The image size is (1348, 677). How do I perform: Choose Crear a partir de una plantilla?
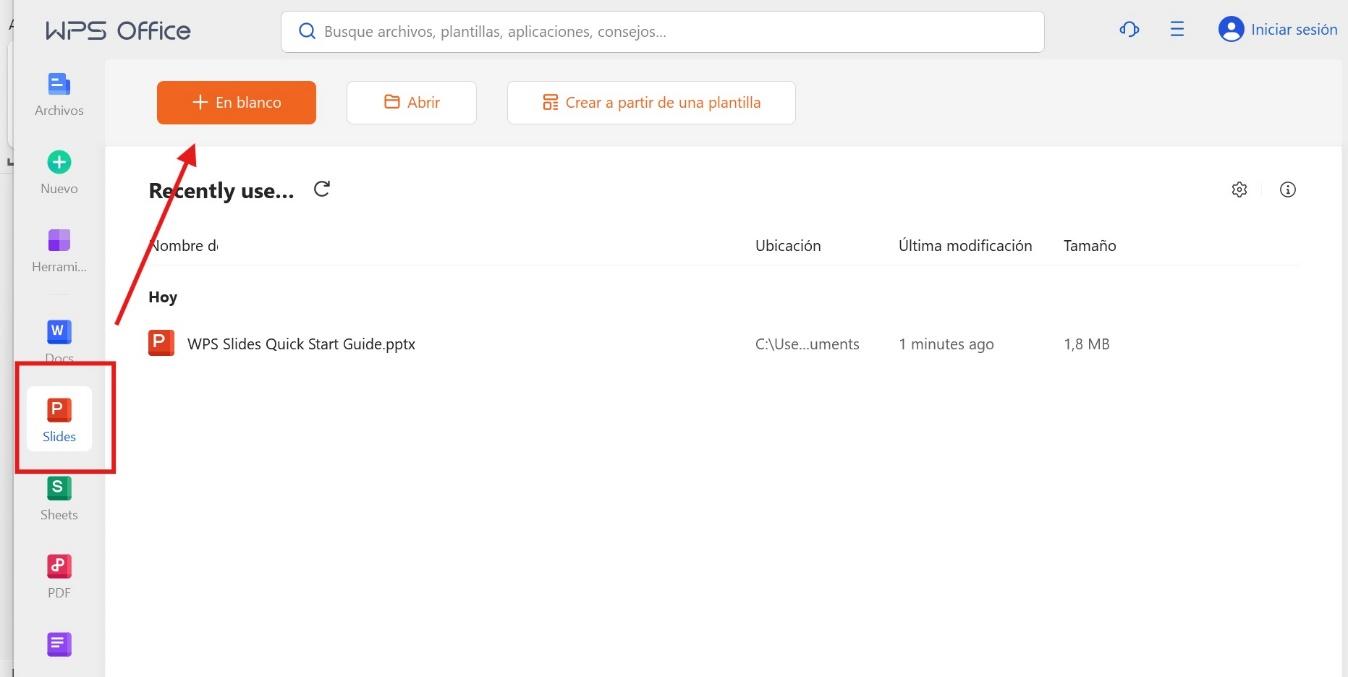click(x=651, y=102)
